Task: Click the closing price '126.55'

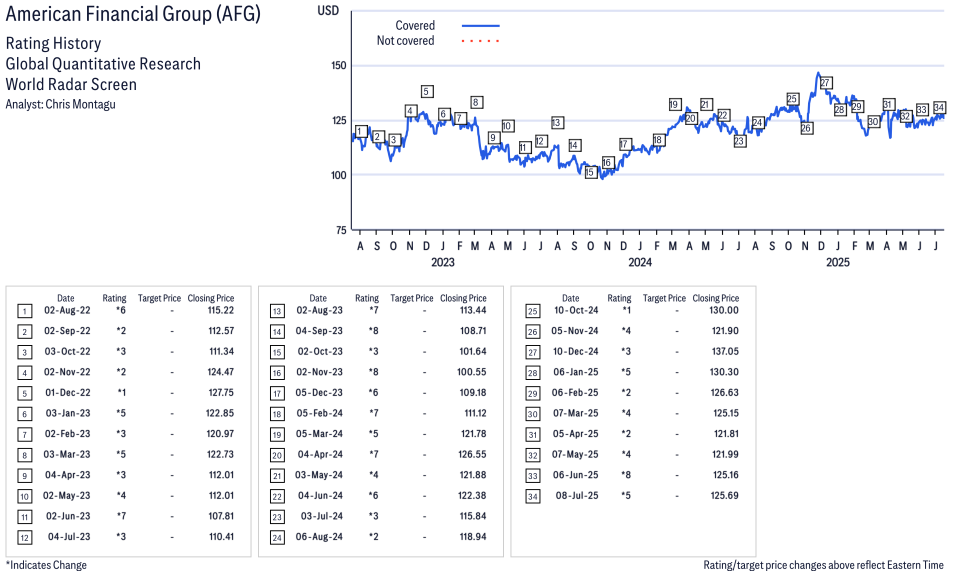Action: coord(472,455)
